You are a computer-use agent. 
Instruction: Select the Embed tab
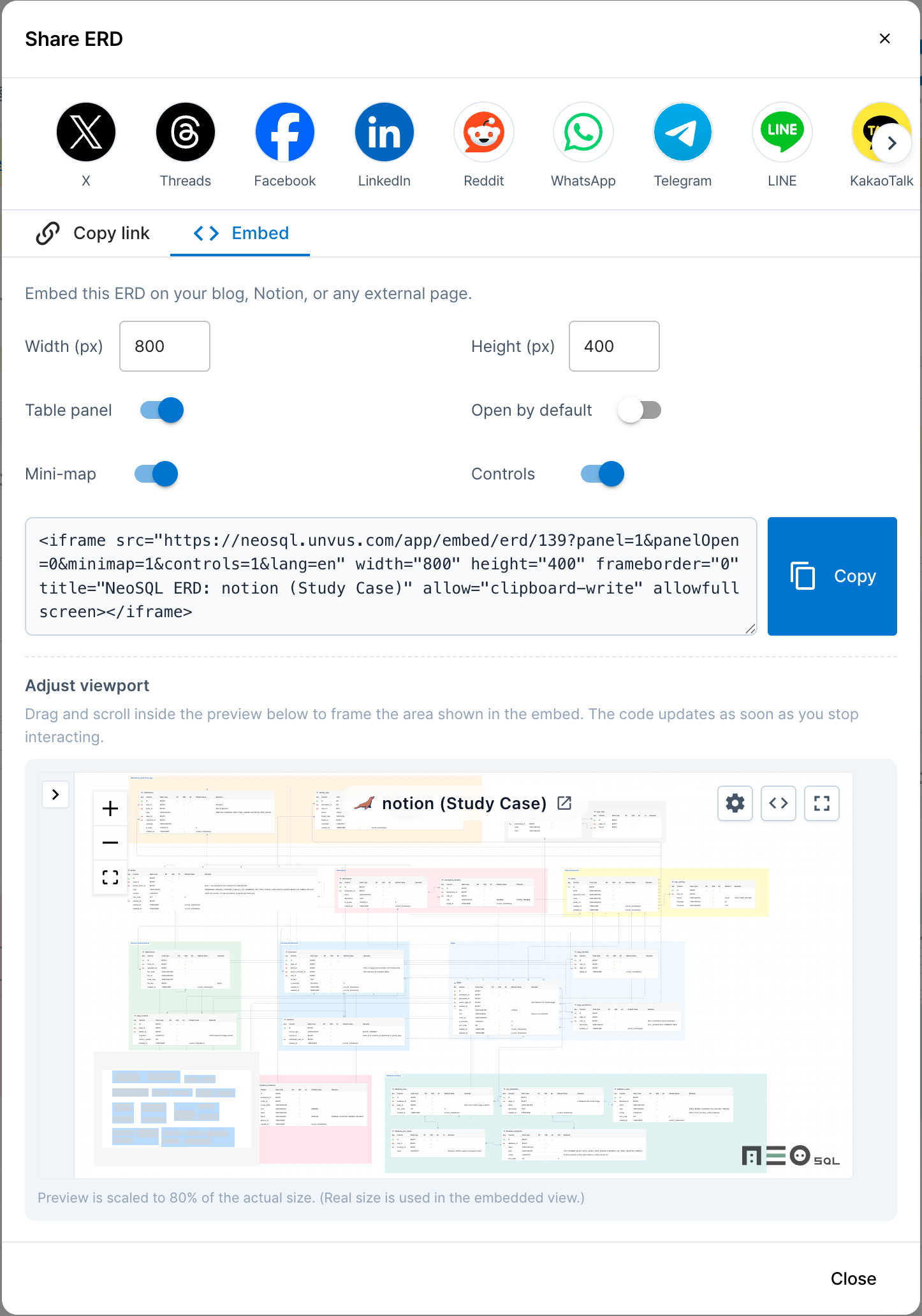pos(240,233)
